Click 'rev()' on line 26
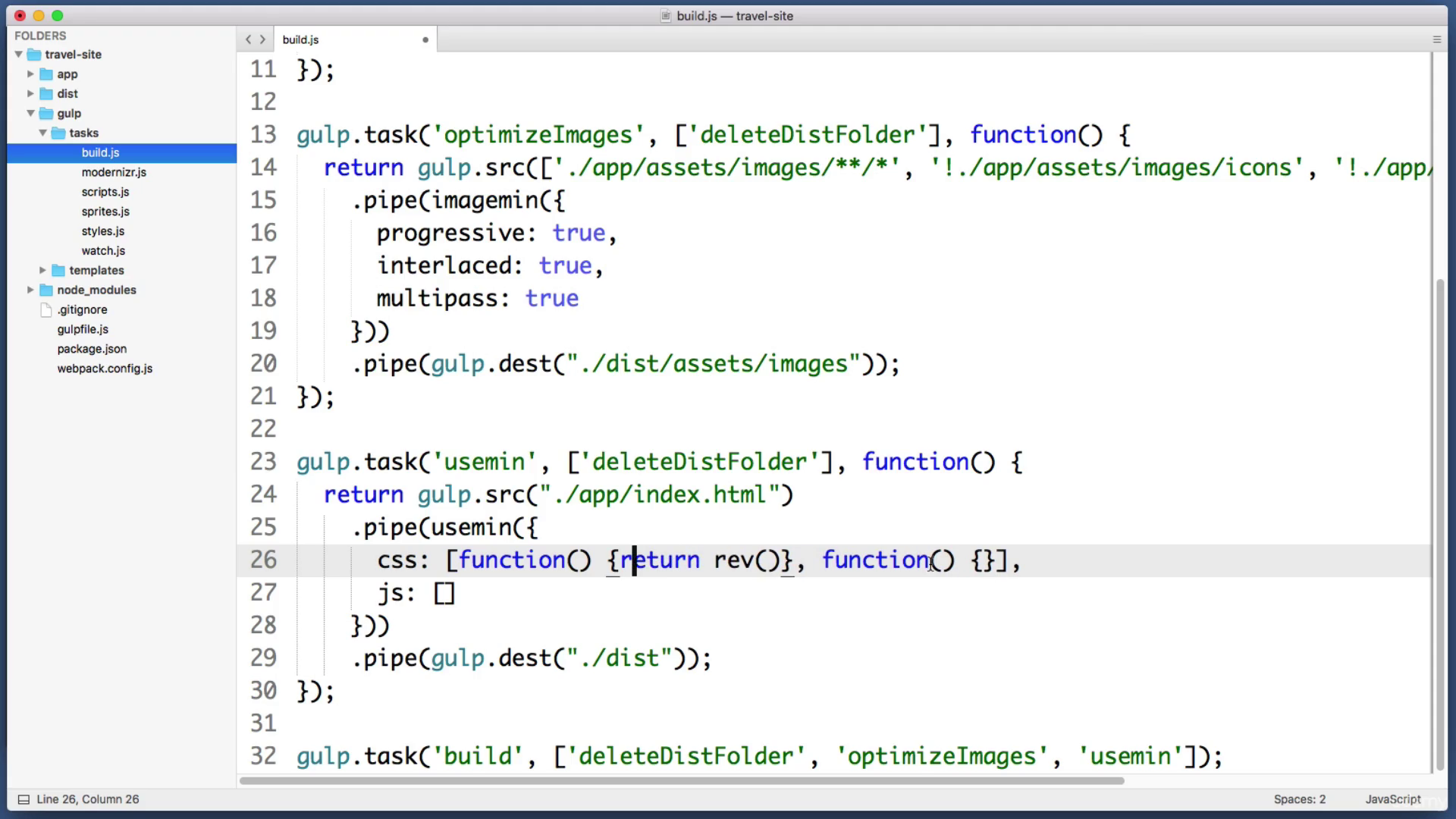This screenshot has width=1456, height=819. point(747,560)
